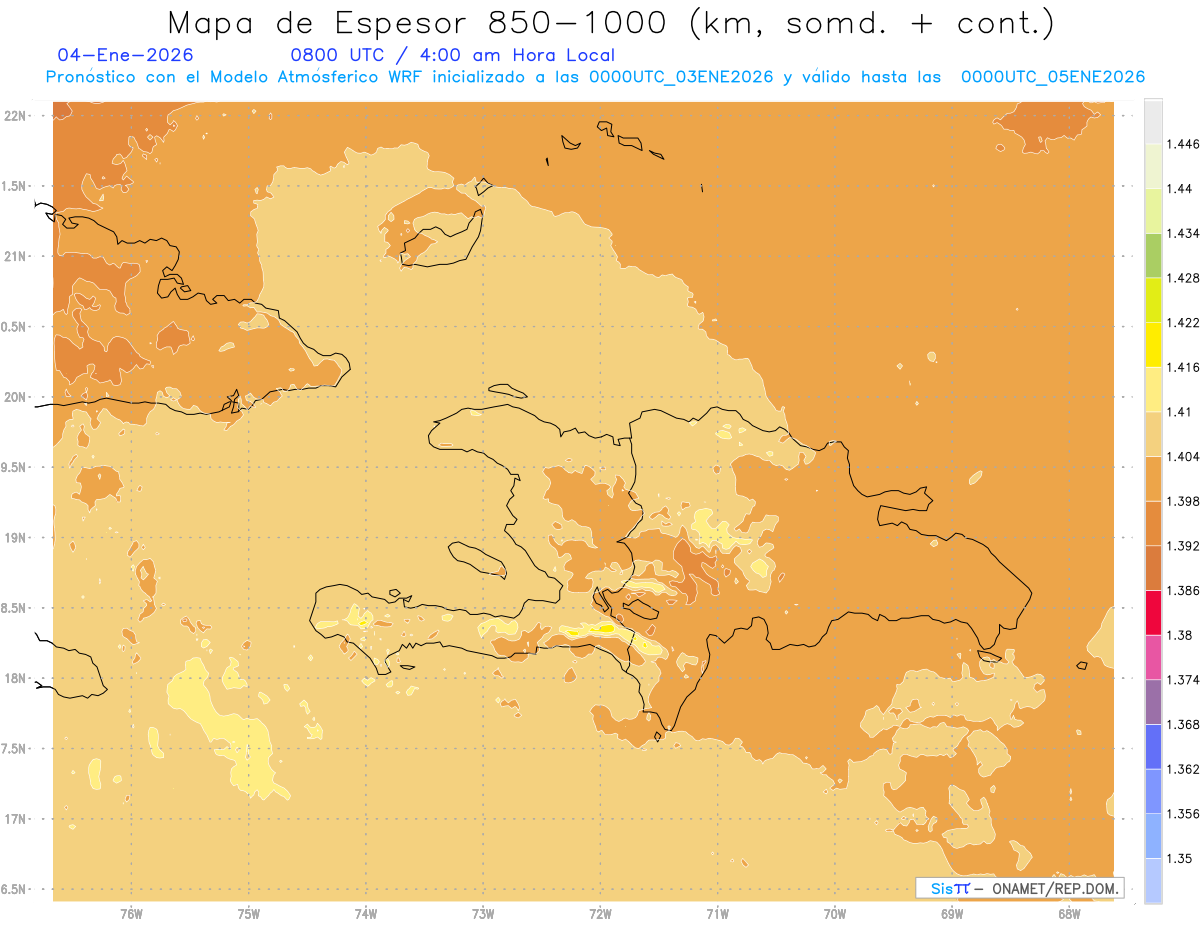Click the legend value '1.41'
This screenshot has width=1200, height=927.
click(x=1179, y=412)
